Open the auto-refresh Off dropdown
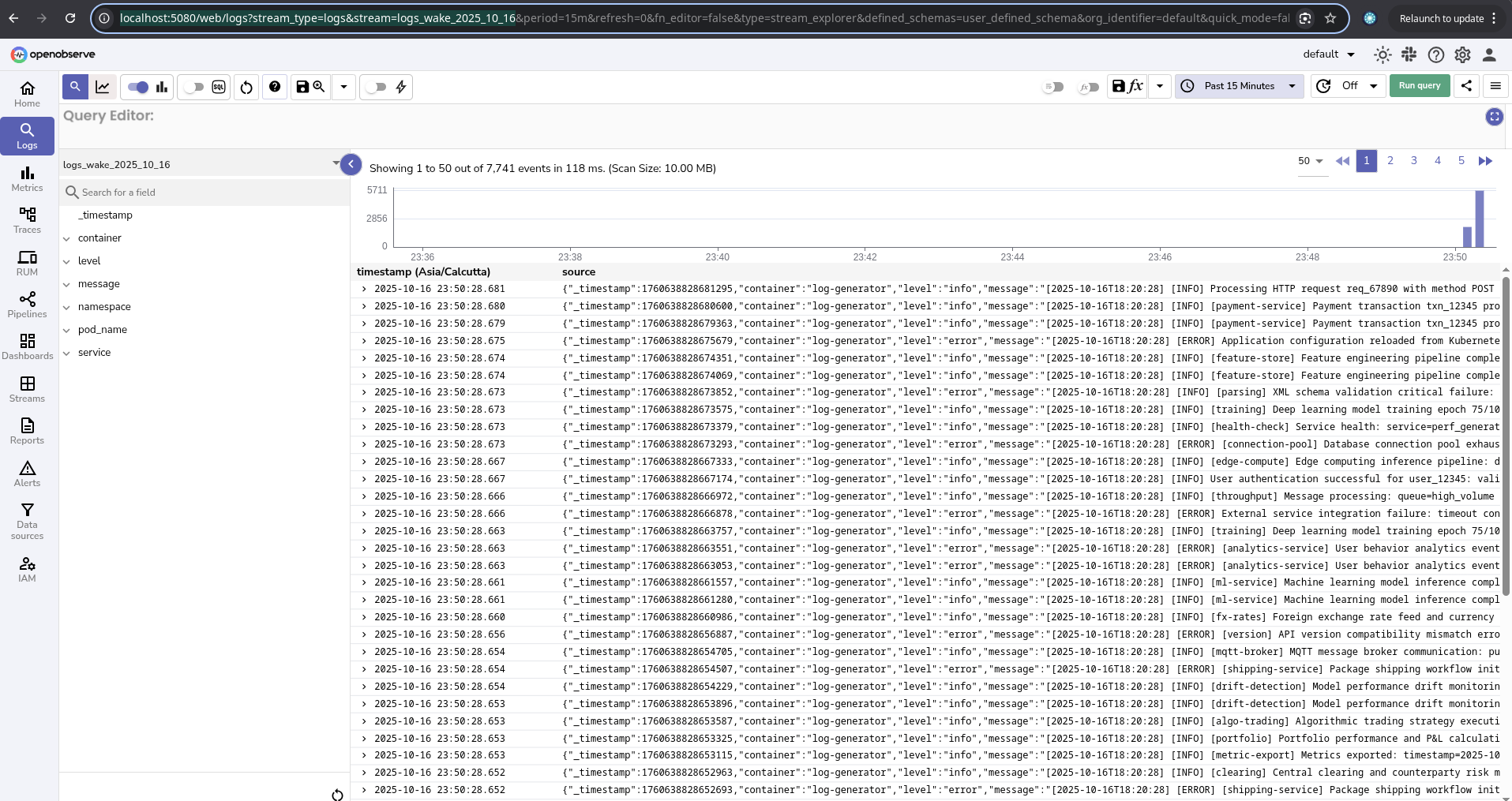Viewport: 1512px width, 801px height. pos(1349,86)
